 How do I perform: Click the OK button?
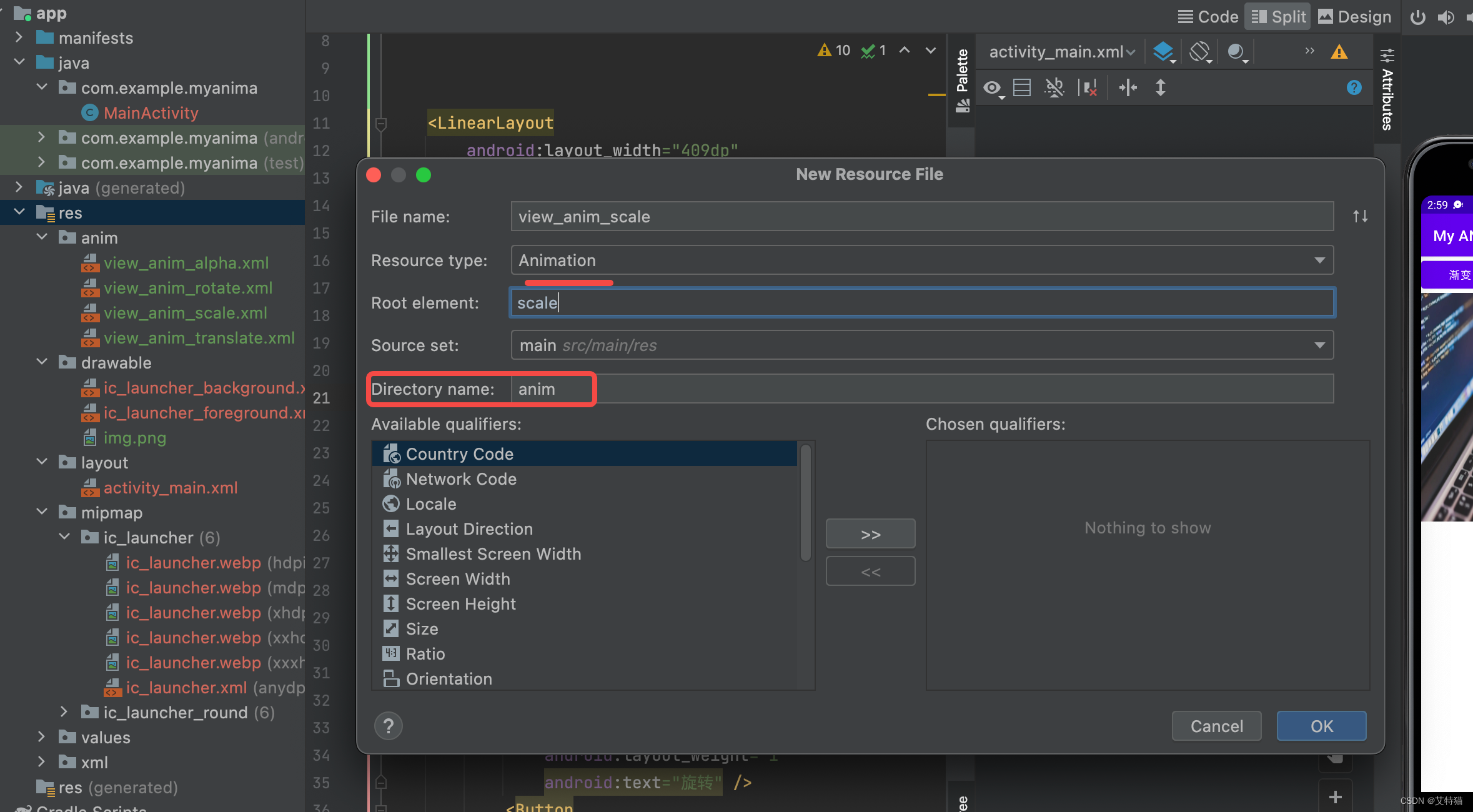pyautogui.click(x=1321, y=726)
